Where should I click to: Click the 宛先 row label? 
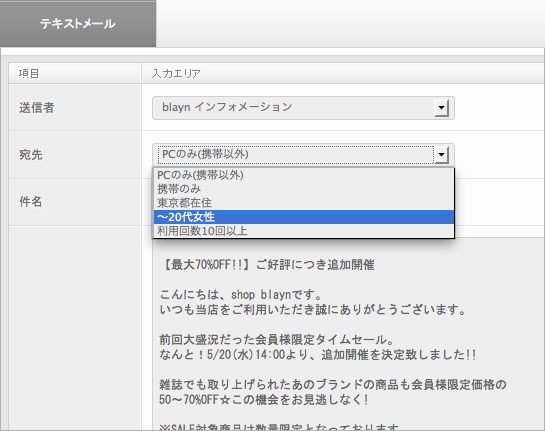[31, 155]
